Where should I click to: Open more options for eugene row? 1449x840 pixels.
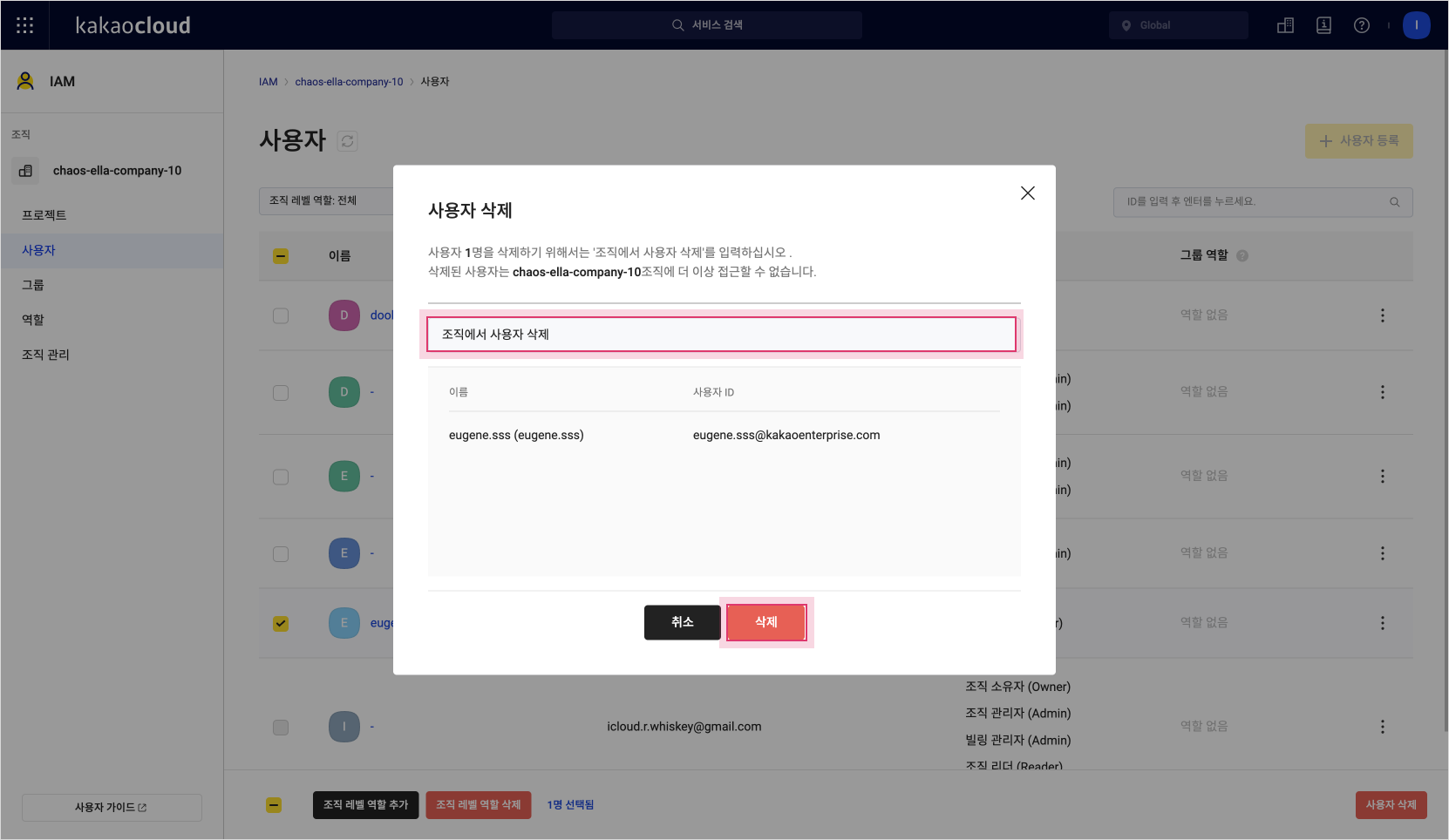click(x=1383, y=623)
